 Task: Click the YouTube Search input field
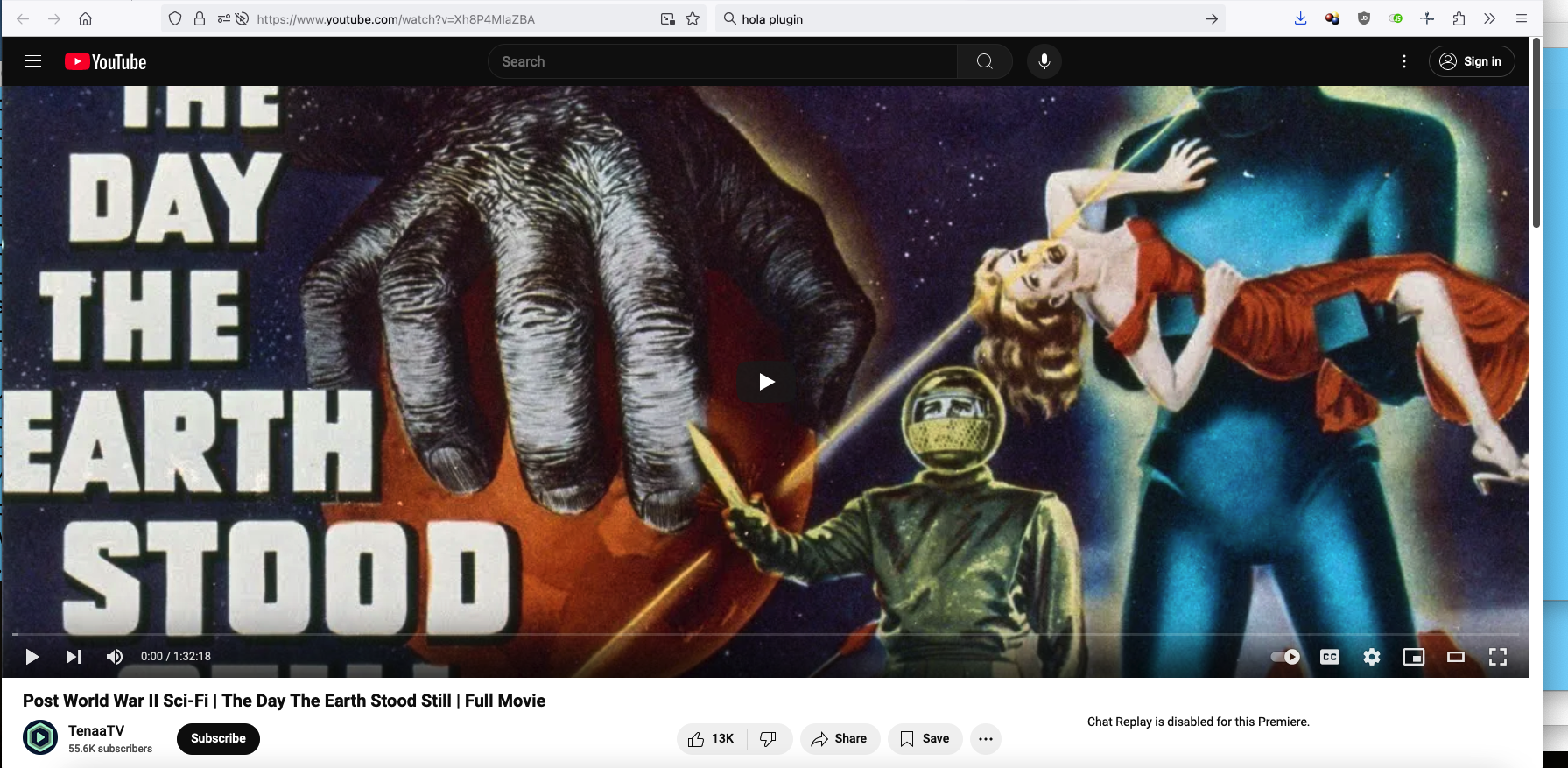723,61
